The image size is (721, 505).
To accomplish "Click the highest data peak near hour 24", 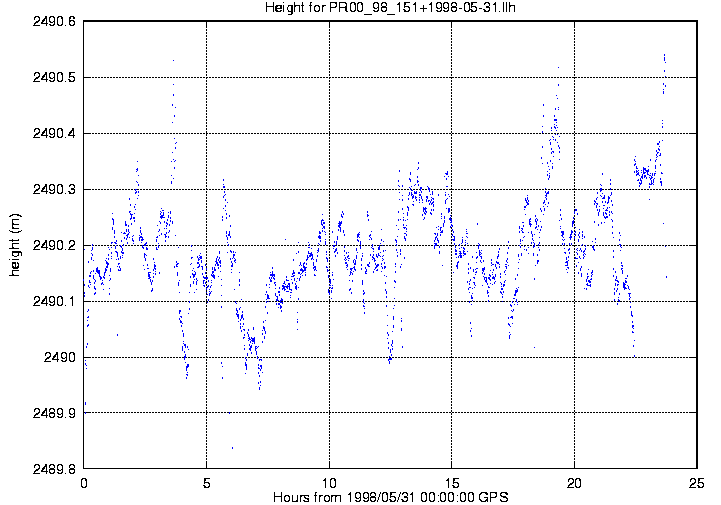I will click(x=664, y=55).
